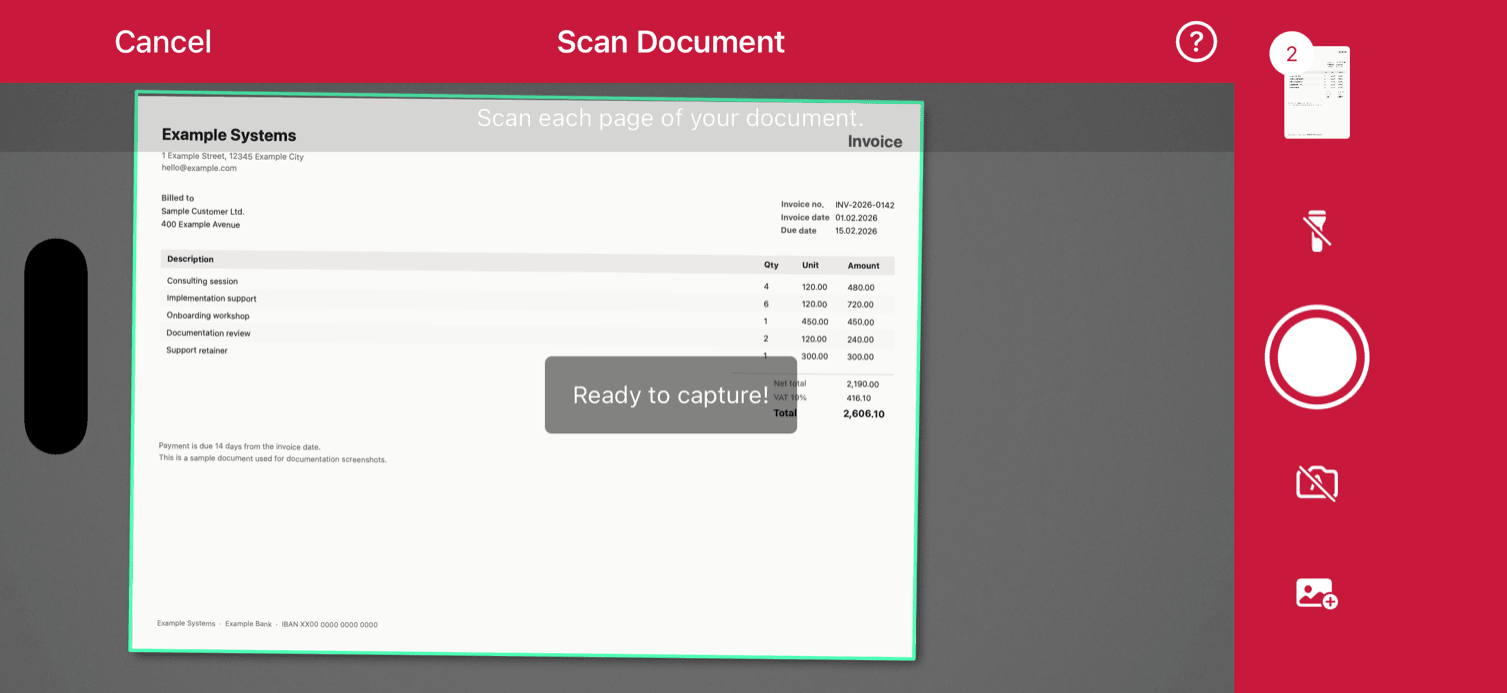Open the help question mark icon
This screenshot has width=1507, height=693.
click(x=1196, y=42)
